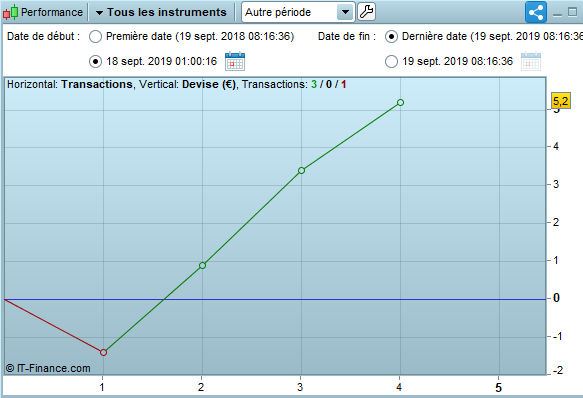Image resolution: width=583 pixels, height=398 pixels.
Task: Click Performance window title
Action: [x=52, y=12]
